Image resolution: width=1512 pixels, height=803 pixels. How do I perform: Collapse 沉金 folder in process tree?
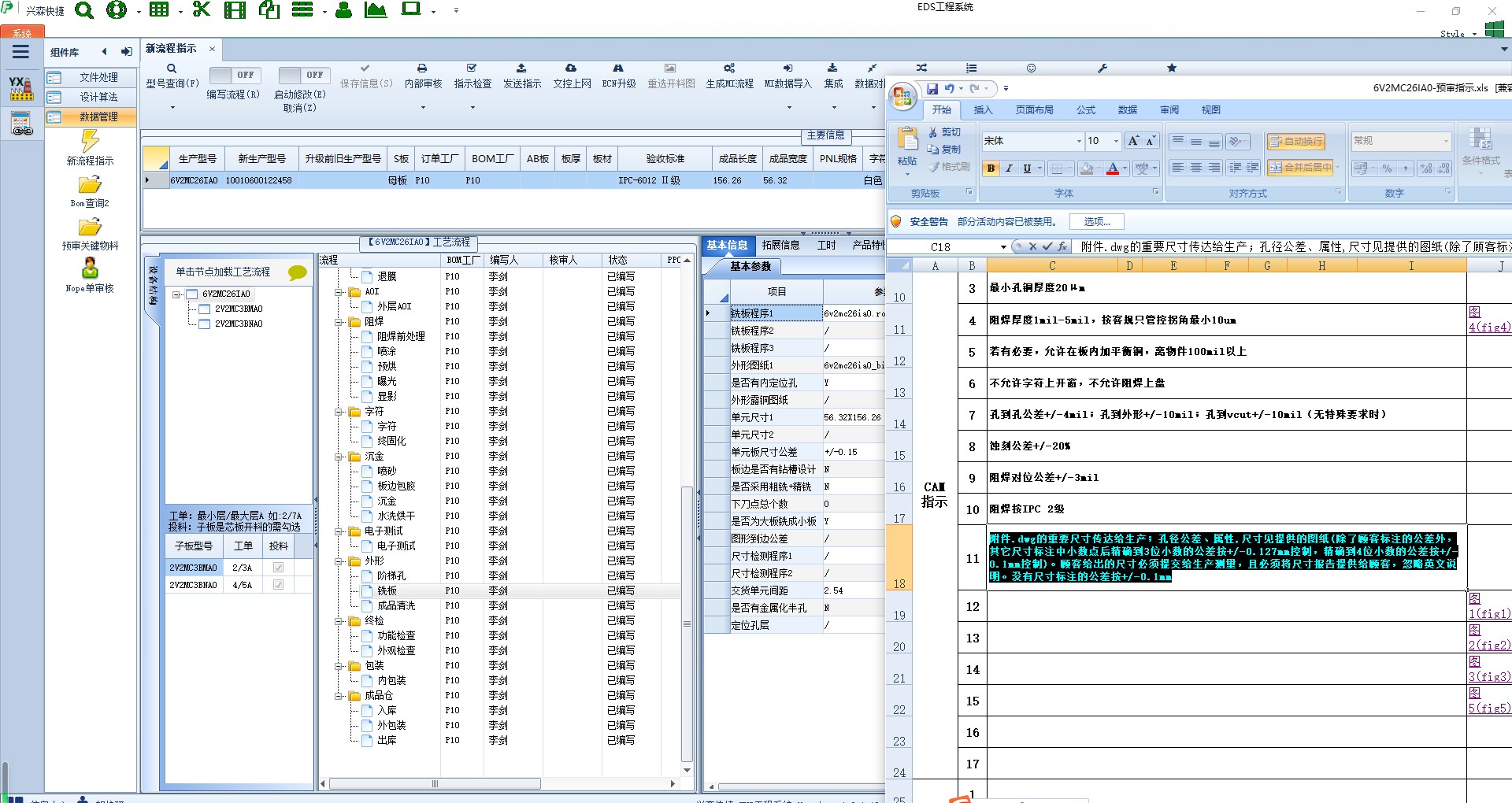(x=339, y=457)
